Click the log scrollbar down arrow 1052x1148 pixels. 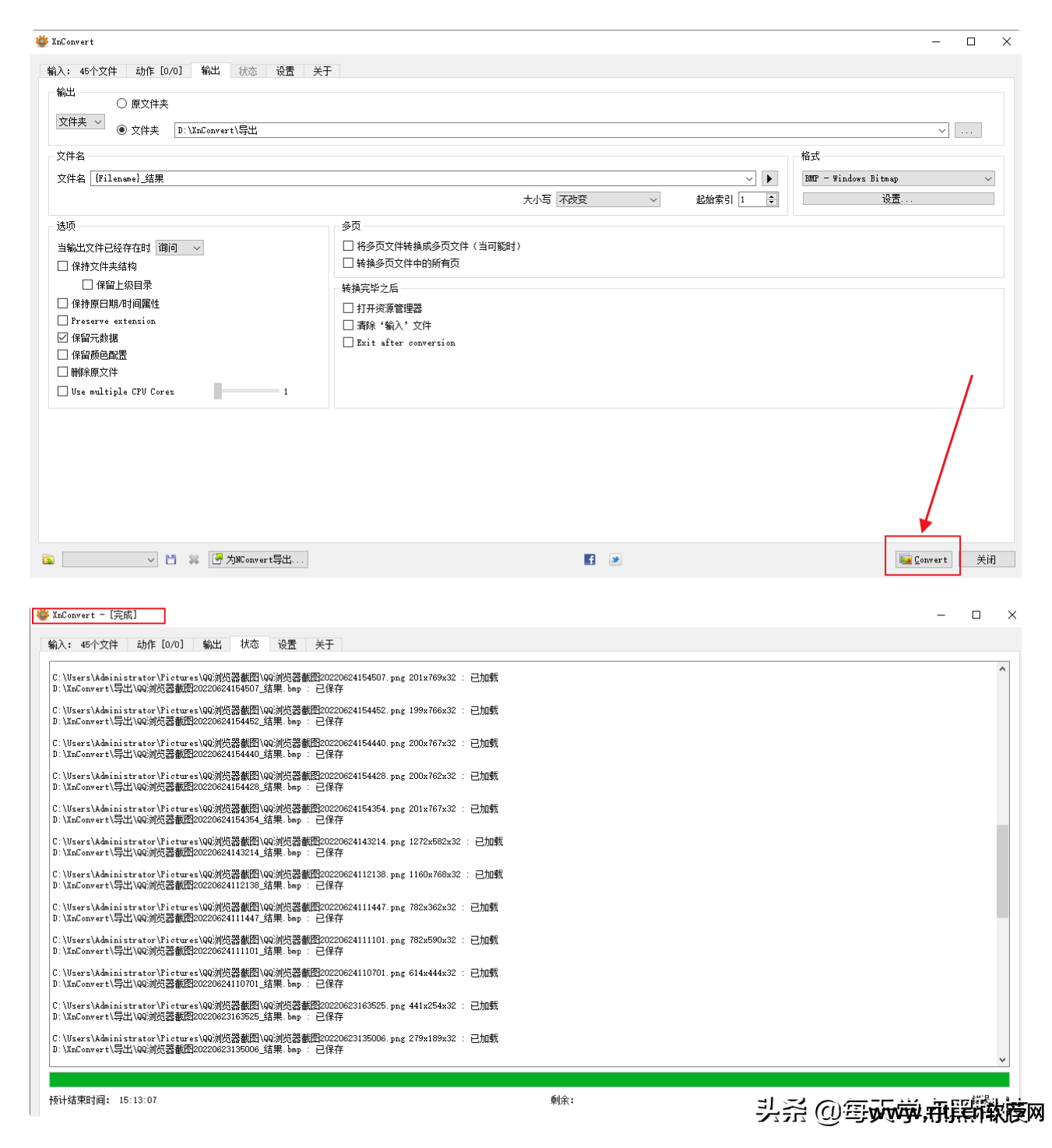[x=1002, y=1060]
